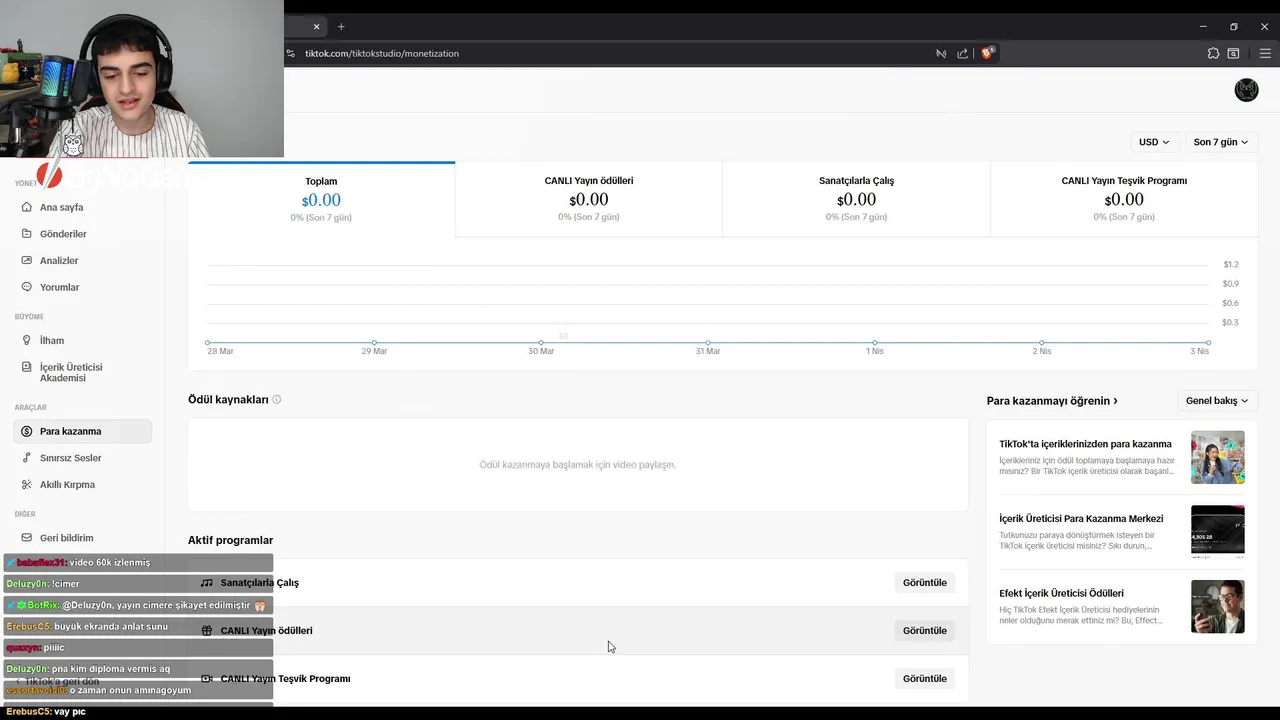1280x720 pixels.
Task: Open a new browser tab
Action: pos(341,26)
